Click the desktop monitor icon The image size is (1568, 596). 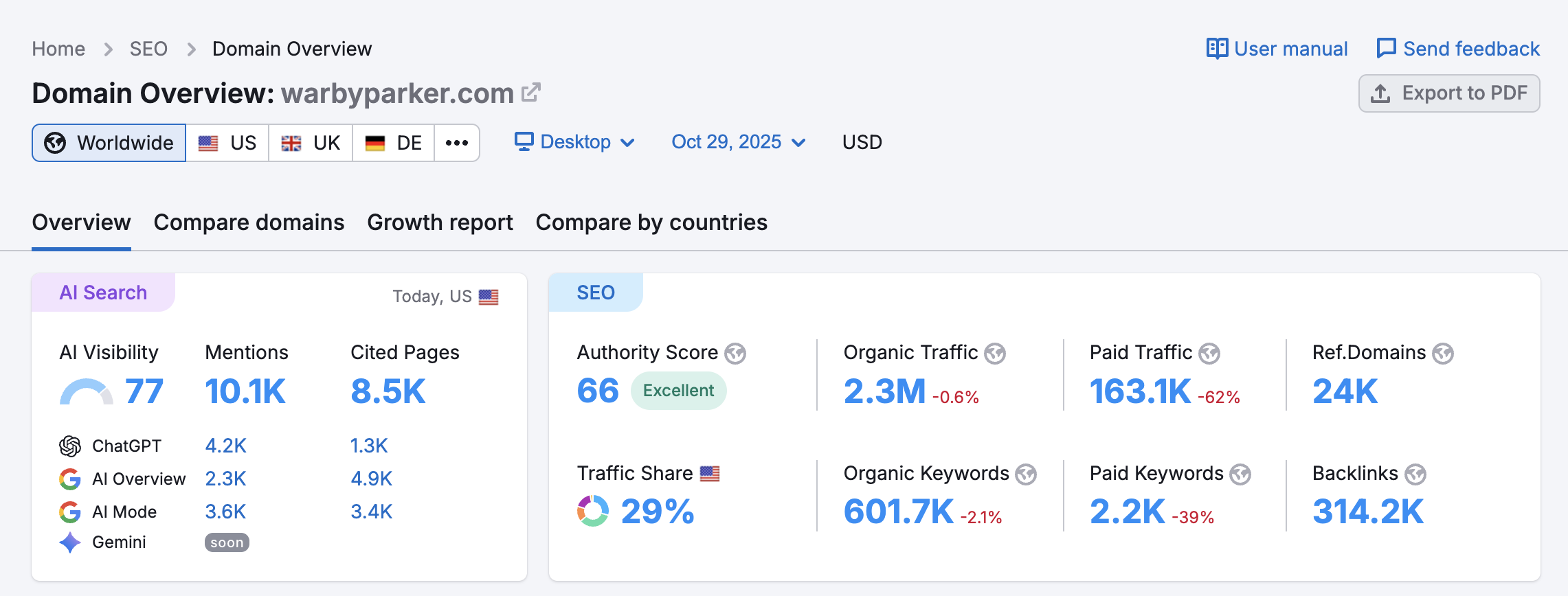tap(524, 141)
